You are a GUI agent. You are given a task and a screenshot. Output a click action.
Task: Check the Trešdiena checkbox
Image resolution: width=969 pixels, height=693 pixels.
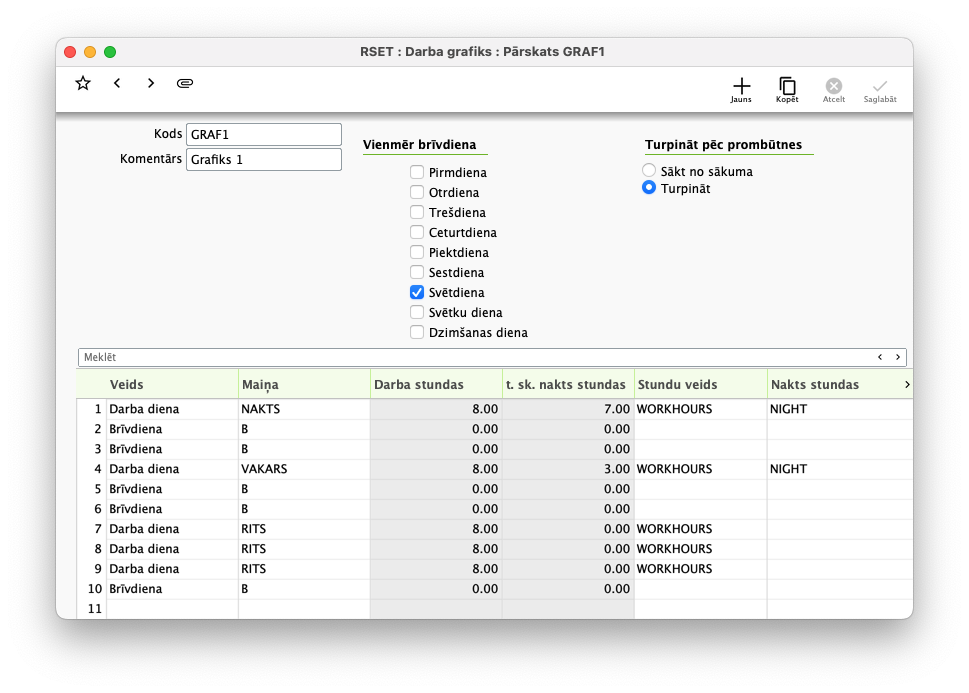pyautogui.click(x=417, y=212)
